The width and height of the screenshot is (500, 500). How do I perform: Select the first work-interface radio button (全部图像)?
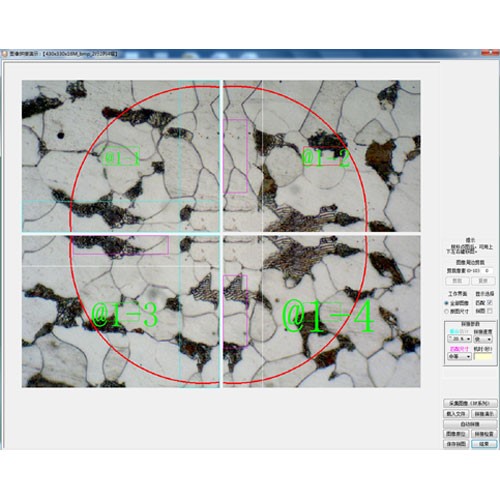pos(447,303)
